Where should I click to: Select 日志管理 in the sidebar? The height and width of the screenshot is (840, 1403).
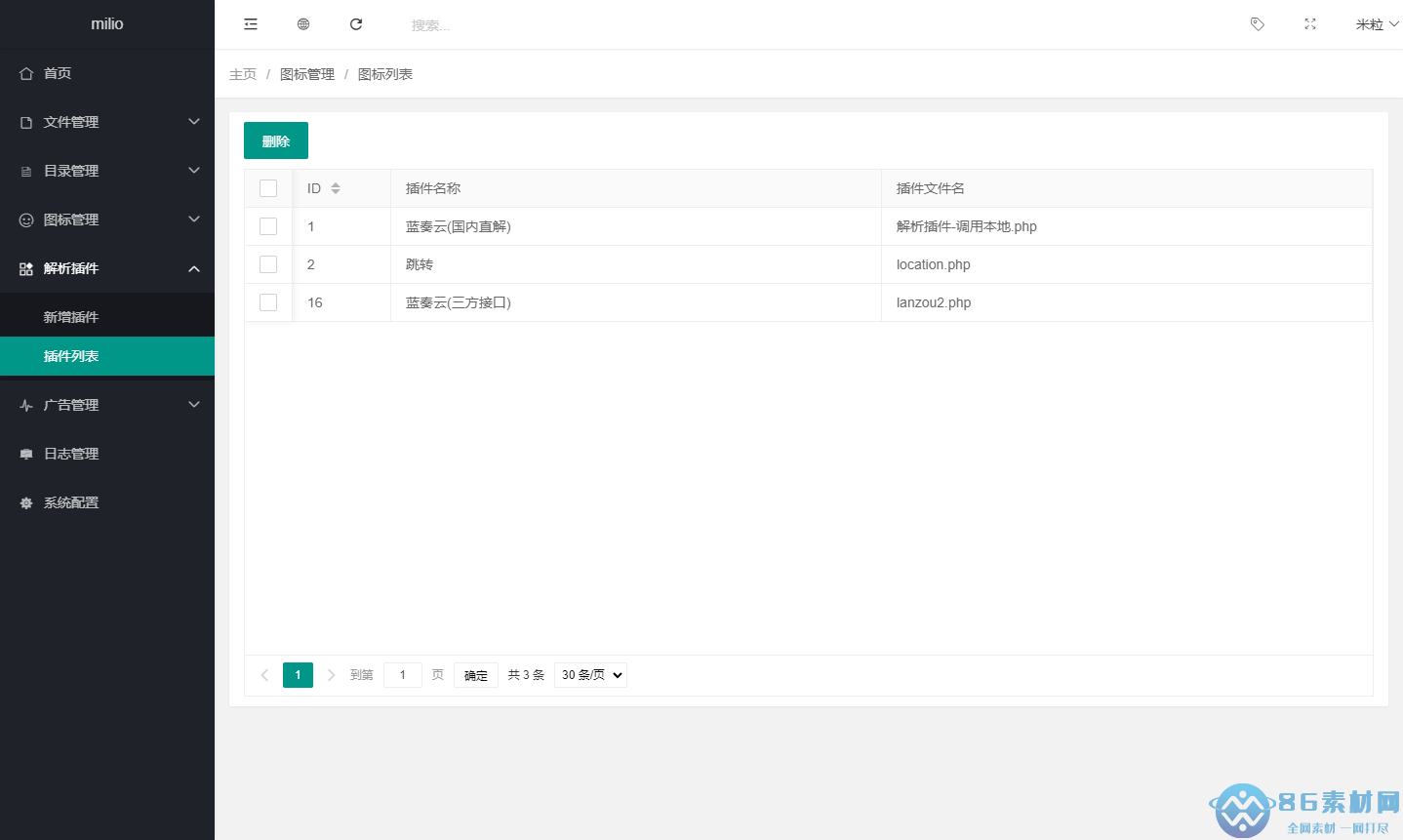[71, 454]
